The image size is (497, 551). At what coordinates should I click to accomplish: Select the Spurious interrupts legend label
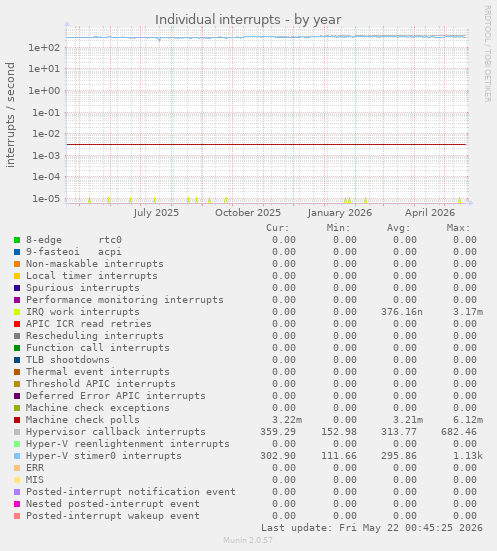coord(83,288)
